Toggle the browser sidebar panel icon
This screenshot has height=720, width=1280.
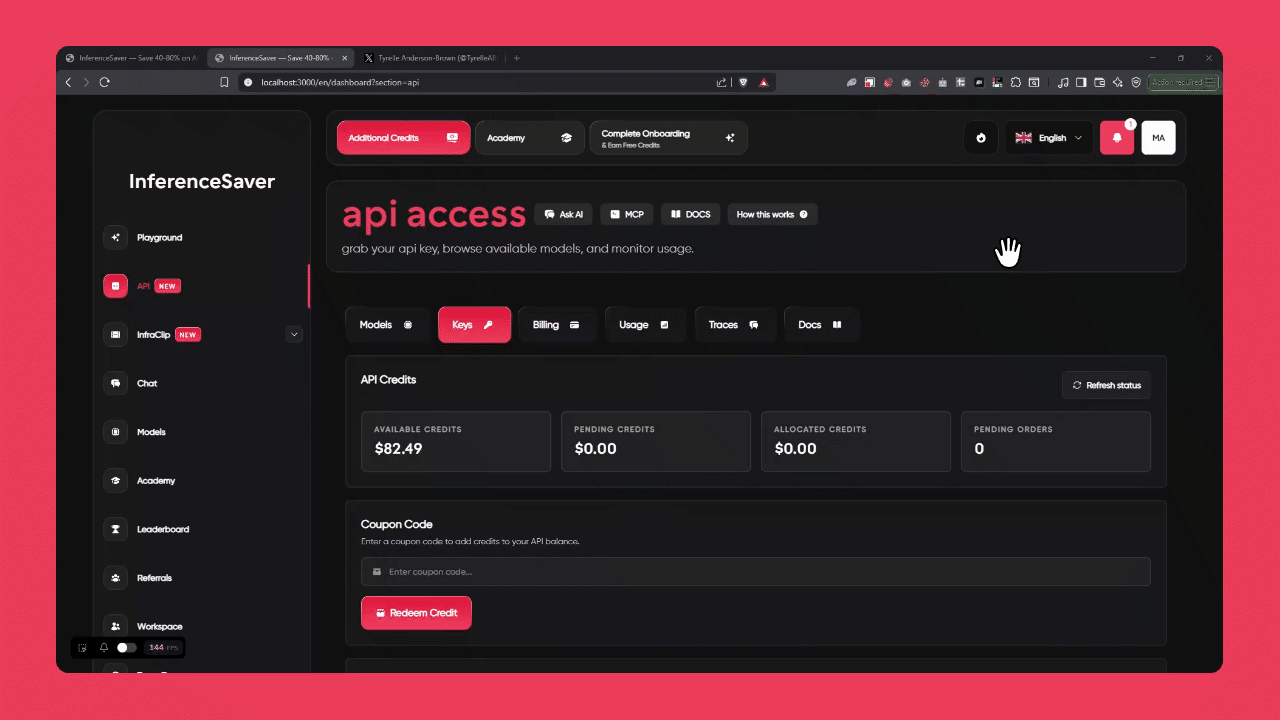1081,82
